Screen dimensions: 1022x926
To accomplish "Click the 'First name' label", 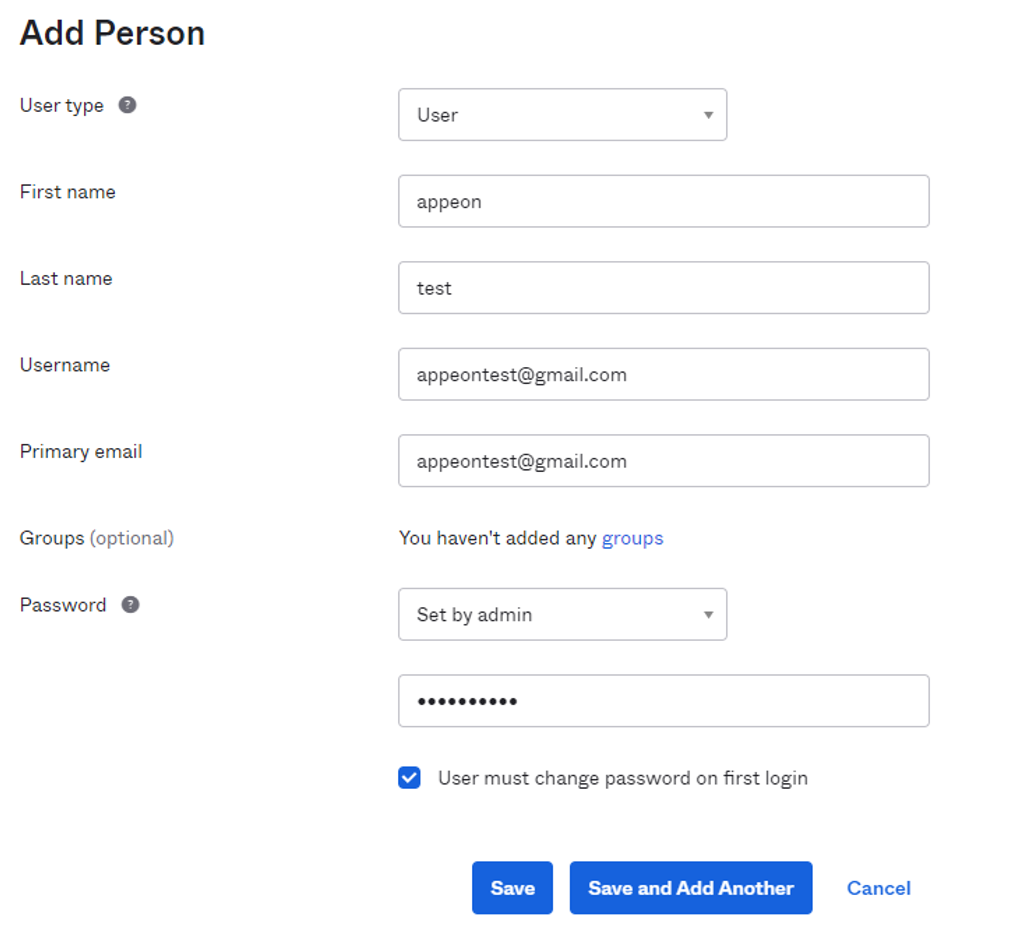I will point(67,192).
